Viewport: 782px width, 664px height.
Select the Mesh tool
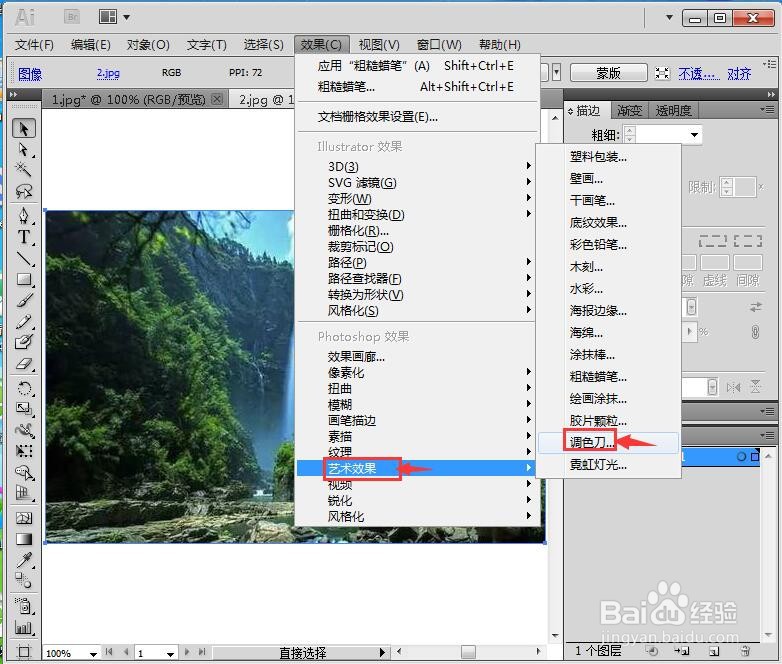coord(23,518)
